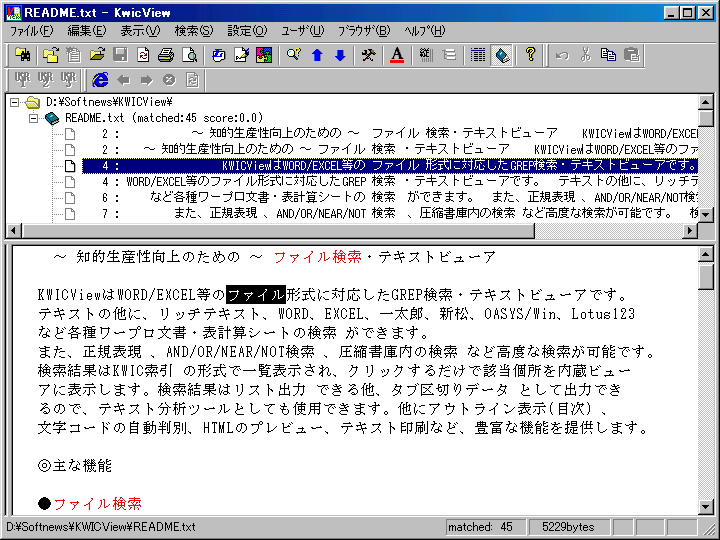This screenshot has height=540, width=720.
Task: Click the undo arrow icon
Action: tap(562, 56)
